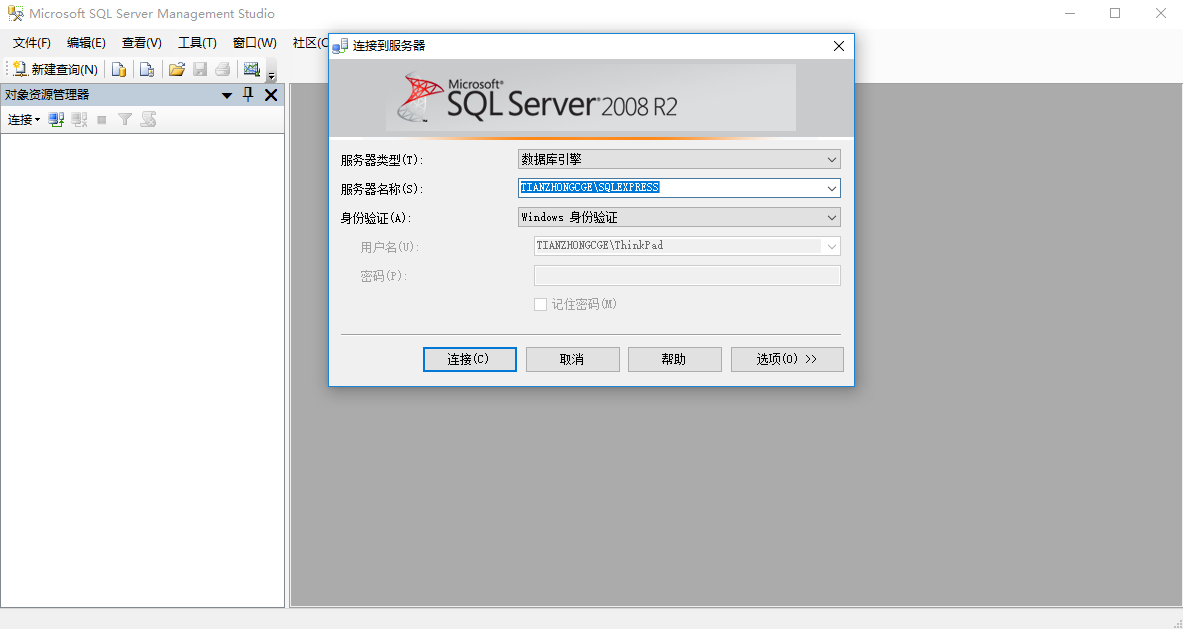
Task: Open the 编辑(E) menu
Action: [x=86, y=43]
